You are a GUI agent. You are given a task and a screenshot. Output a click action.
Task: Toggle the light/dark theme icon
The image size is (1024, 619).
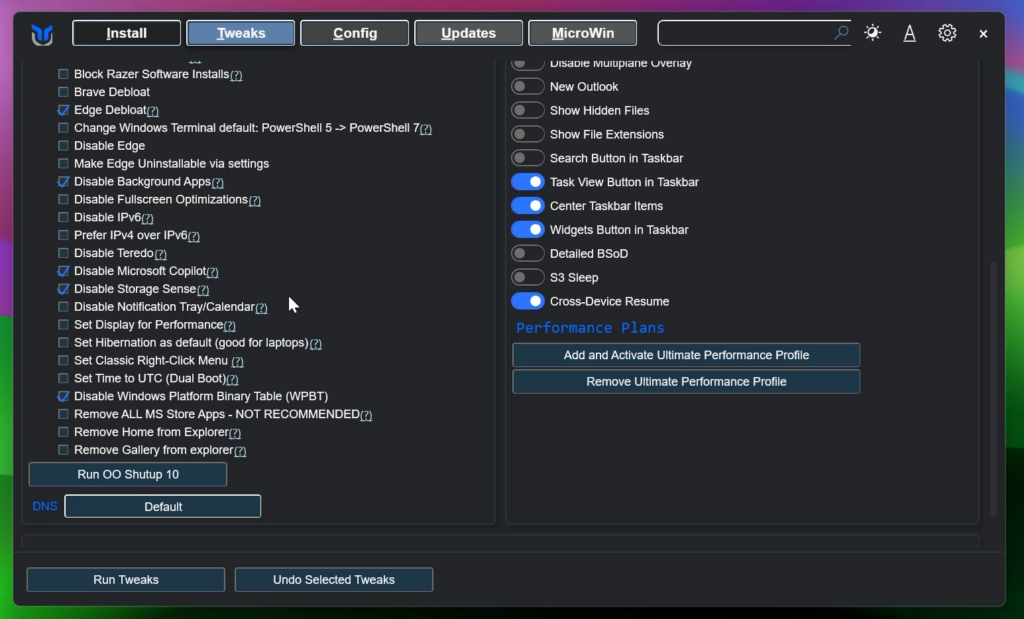tap(873, 33)
